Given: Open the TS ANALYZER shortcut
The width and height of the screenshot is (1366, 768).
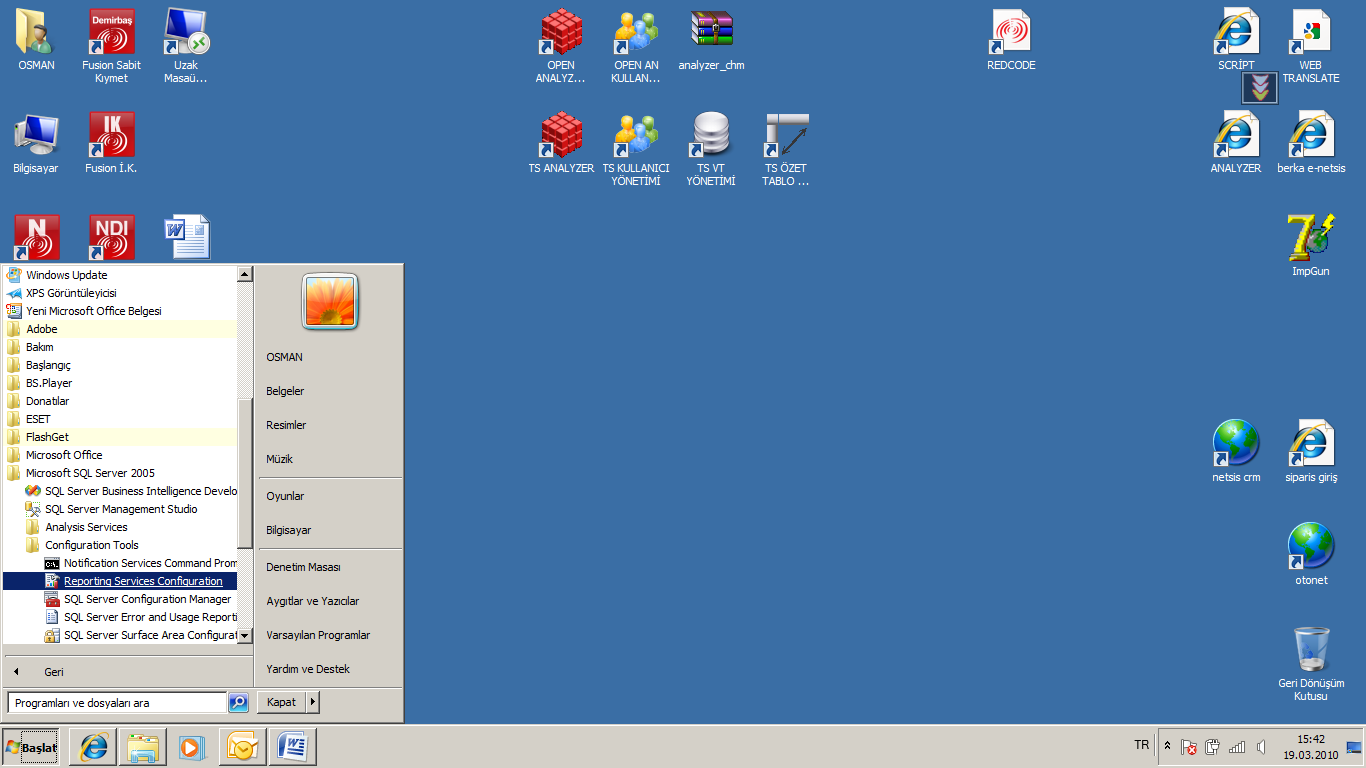Looking at the screenshot, I should click(x=561, y=135).
